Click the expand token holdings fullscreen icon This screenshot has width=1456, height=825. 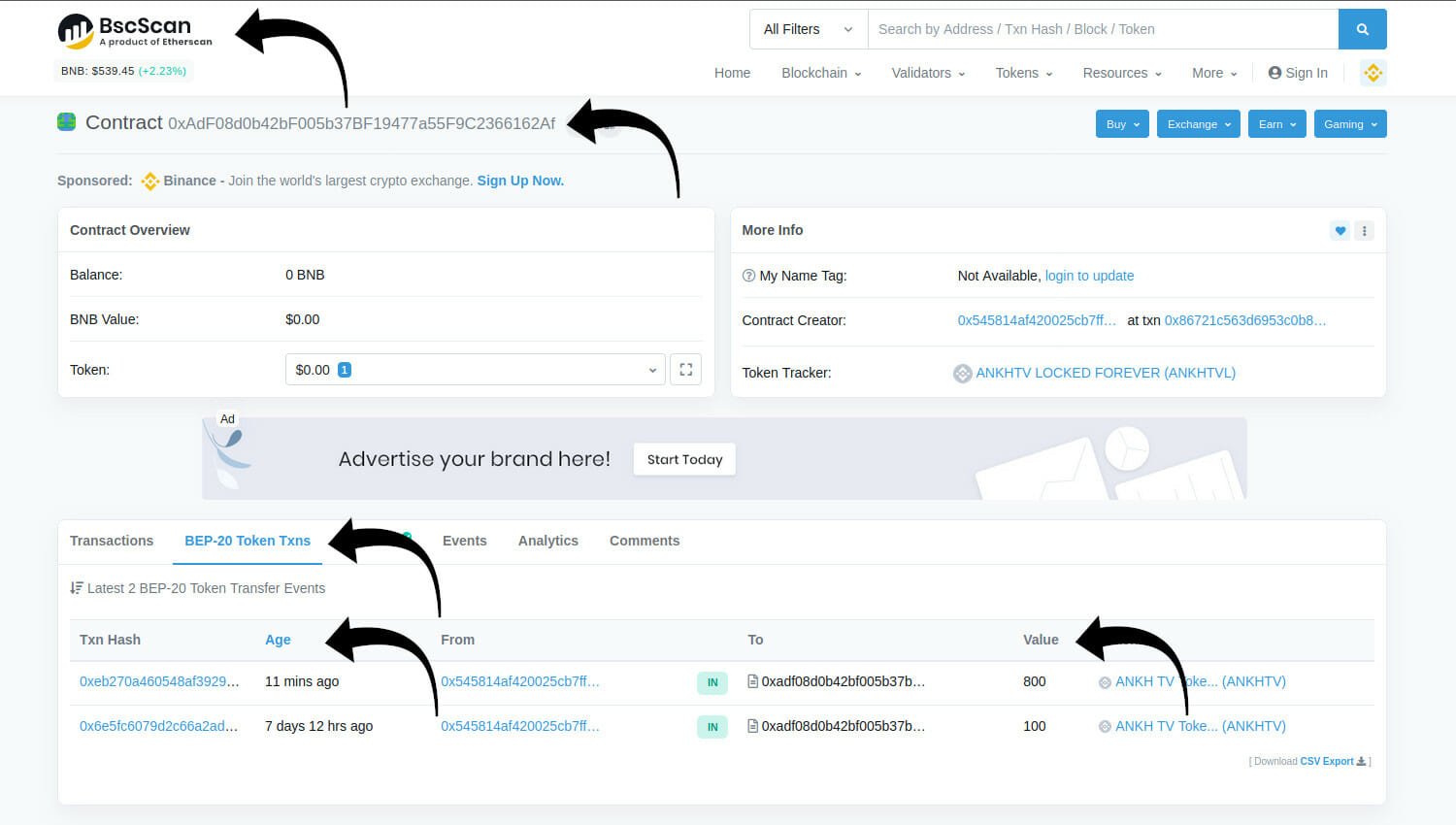(x=685, y=370)
